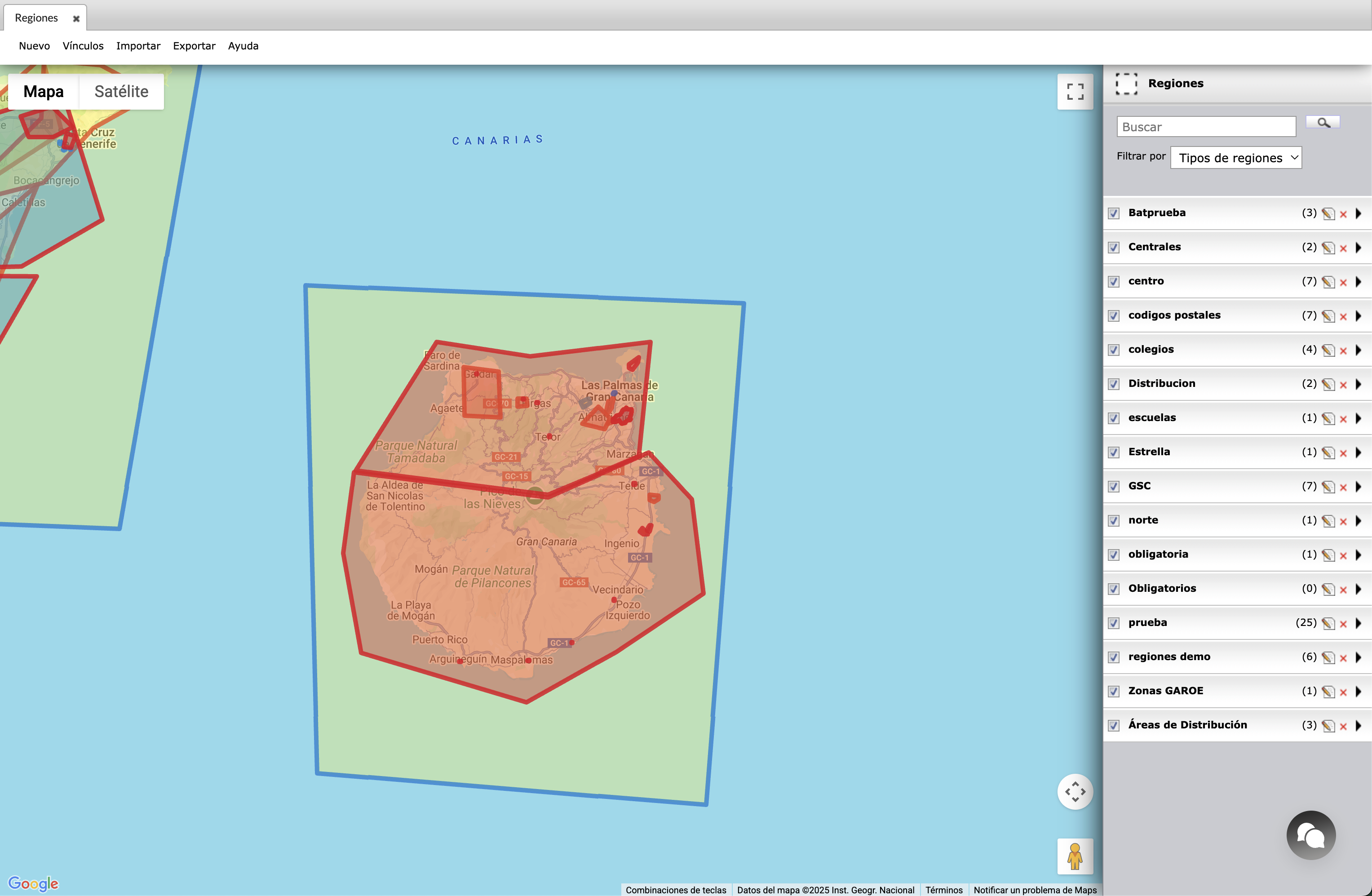Screen dimensions: 1372x896
Task: Open the Exportar menu
Action: point(194,45)
